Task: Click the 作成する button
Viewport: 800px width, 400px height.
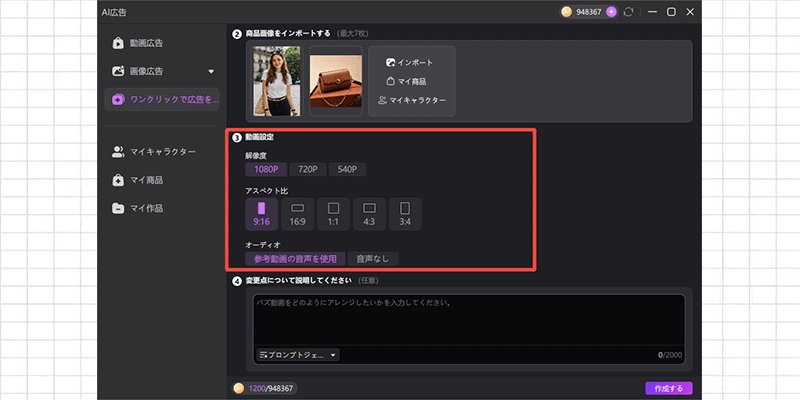Action: coord(668,388)
